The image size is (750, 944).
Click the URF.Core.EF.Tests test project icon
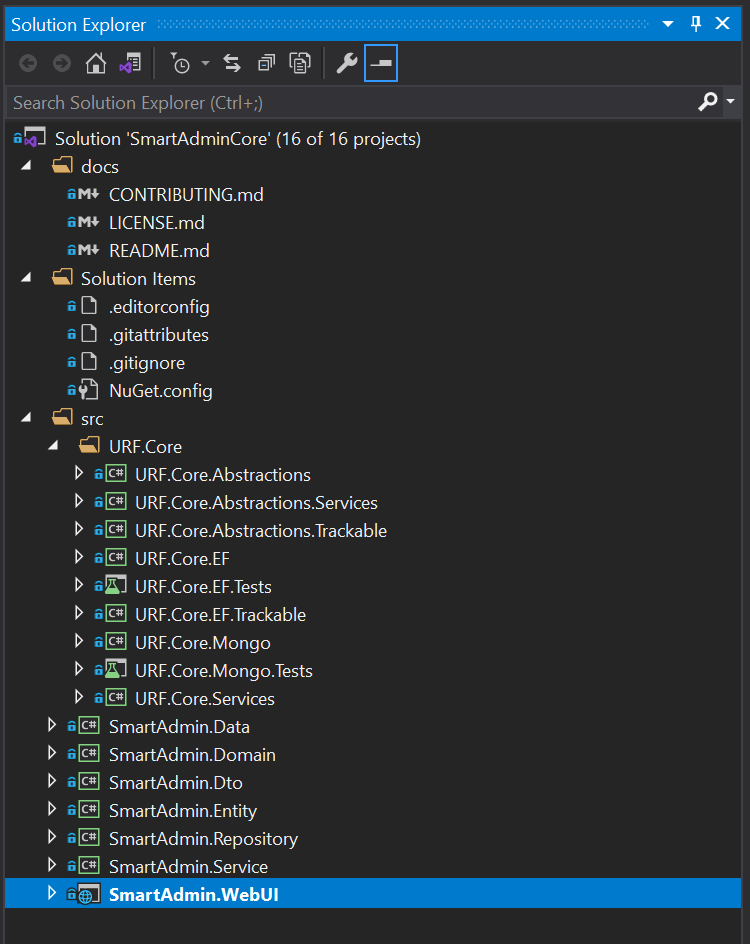(x=115, y=586)
